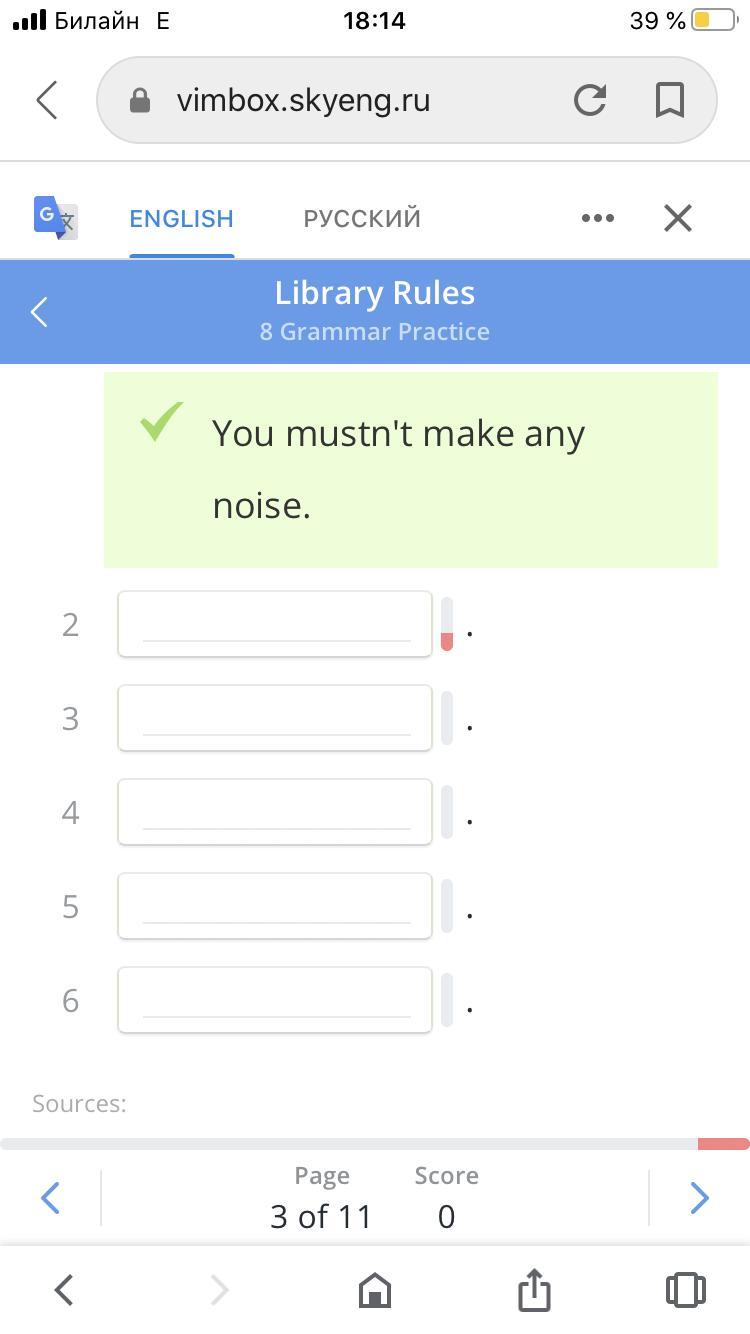Tap the share icon in bottom toolbar

click(x=534, y=1290)
